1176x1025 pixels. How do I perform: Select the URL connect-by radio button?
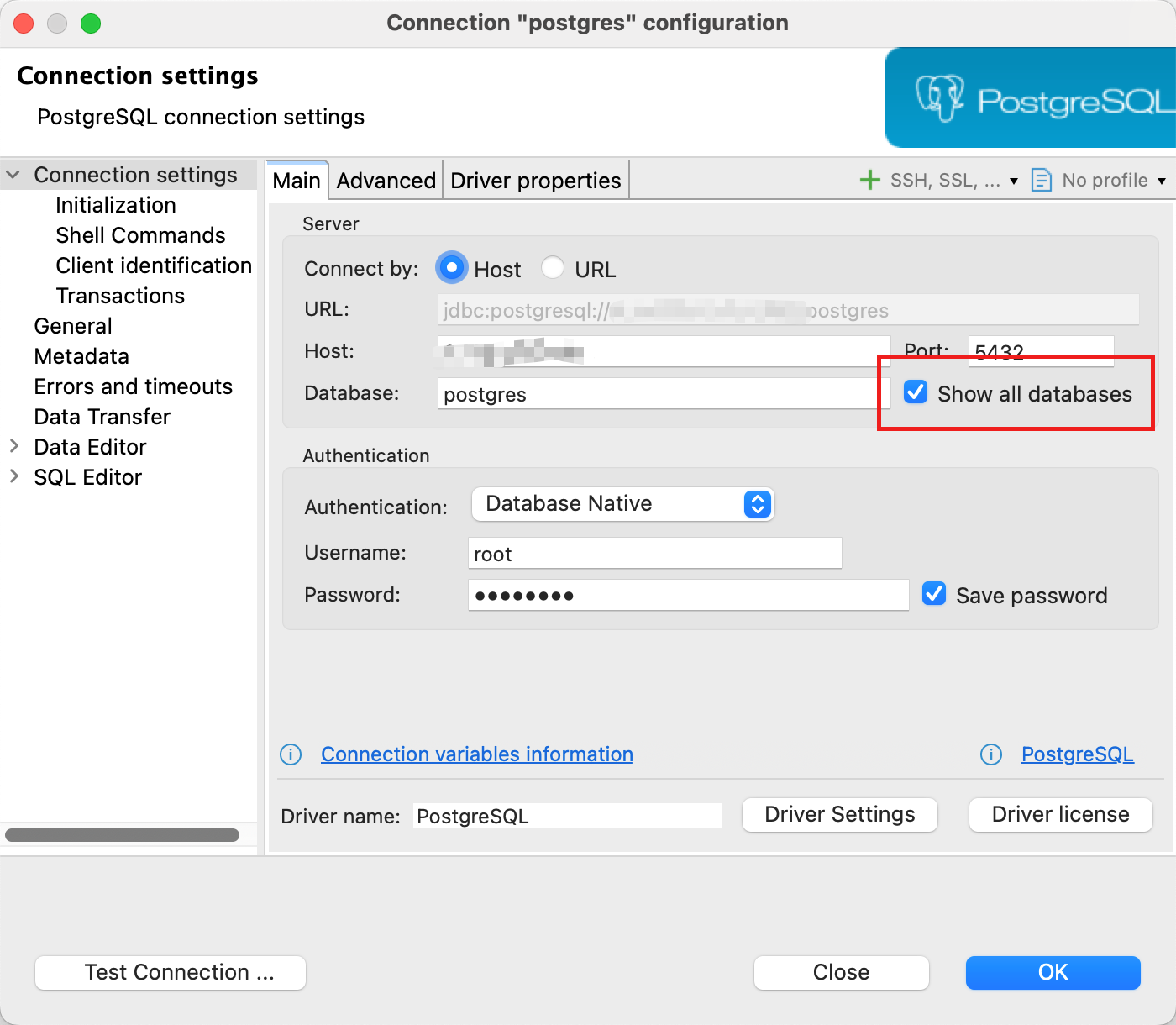point(553,268)
